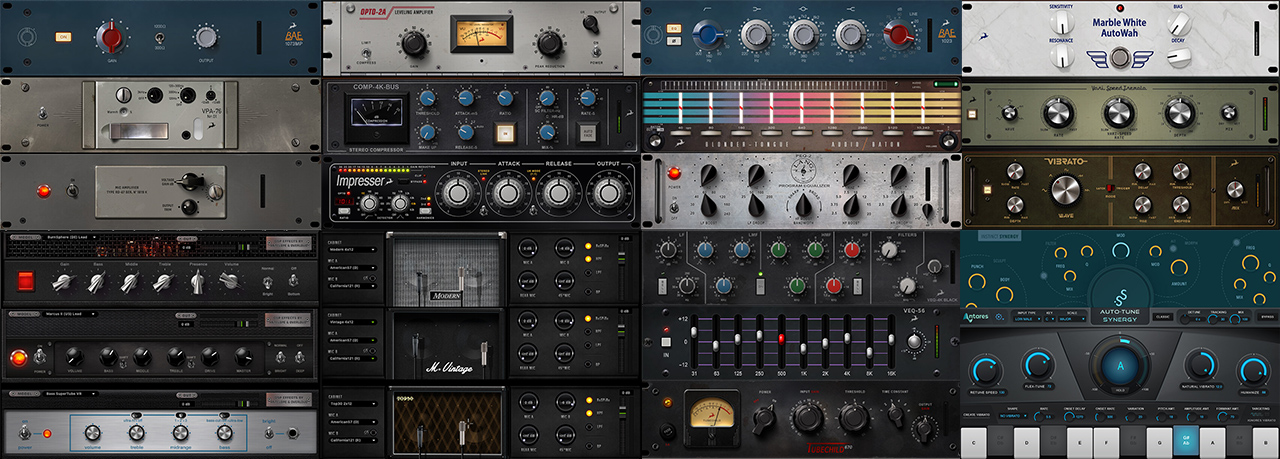The width and height of the screenshot is (1280, 459).
Task: Select the HPF option on Modern 4x12 cabinet
Action: click(588, 258)
